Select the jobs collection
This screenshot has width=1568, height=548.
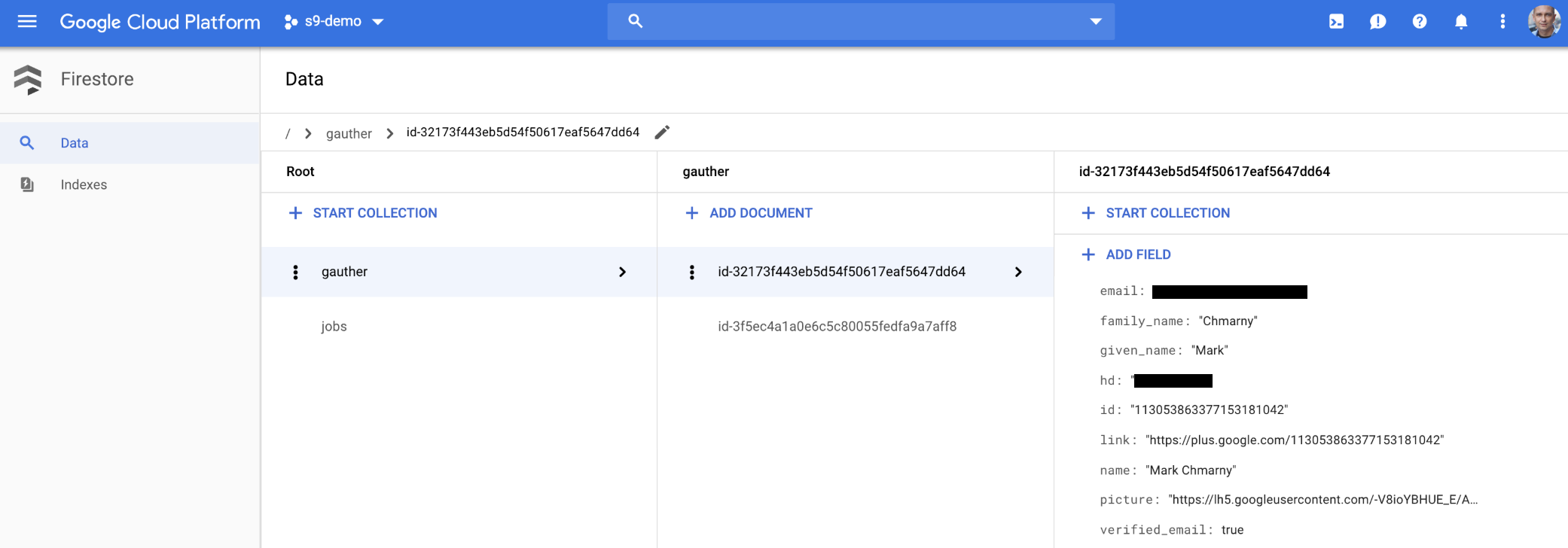(334, 326)
